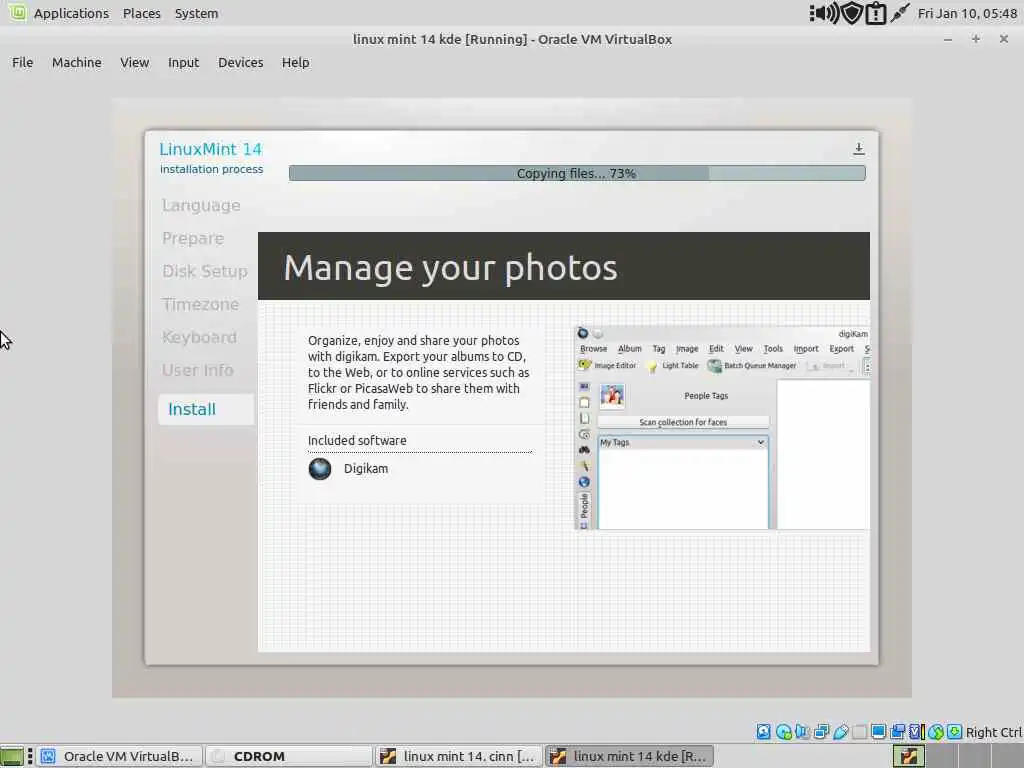Click the Image Editor icon in digiKam preview
Image resolution: width=1024 pixels, height=768 pixels.
(x=584, y=365)
